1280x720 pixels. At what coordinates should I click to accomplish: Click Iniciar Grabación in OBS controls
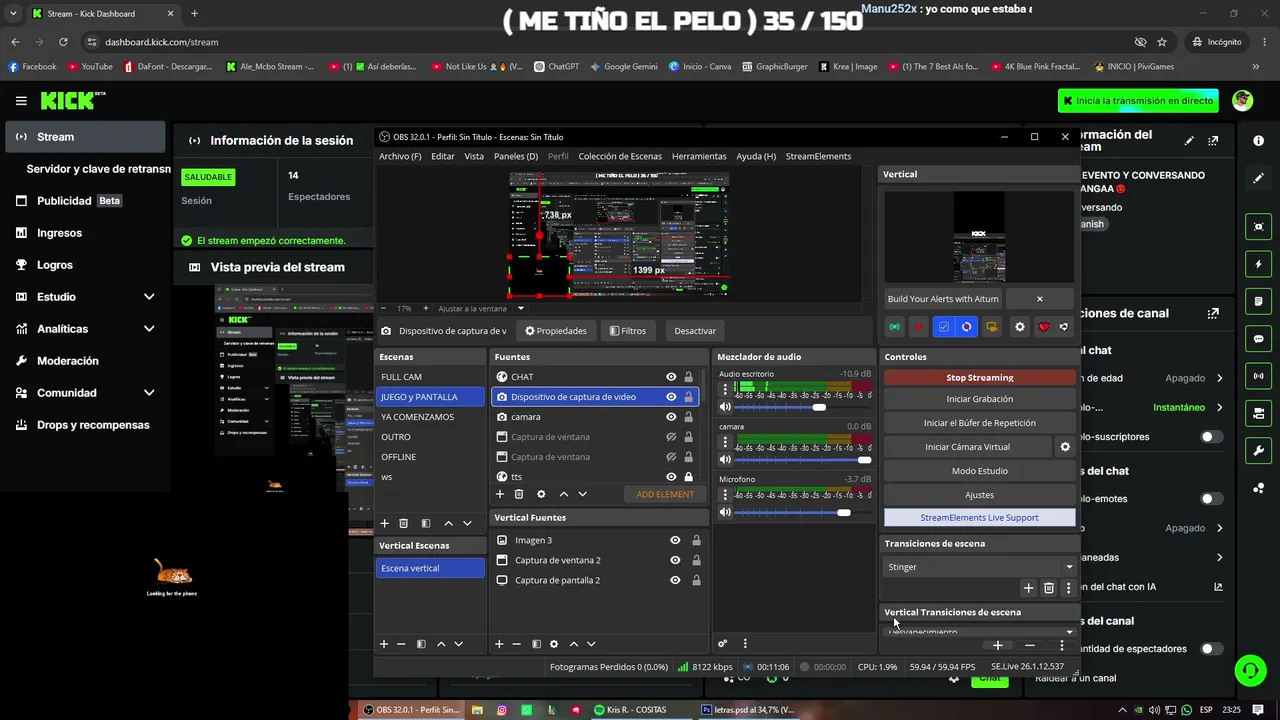[x=980, y=399]
